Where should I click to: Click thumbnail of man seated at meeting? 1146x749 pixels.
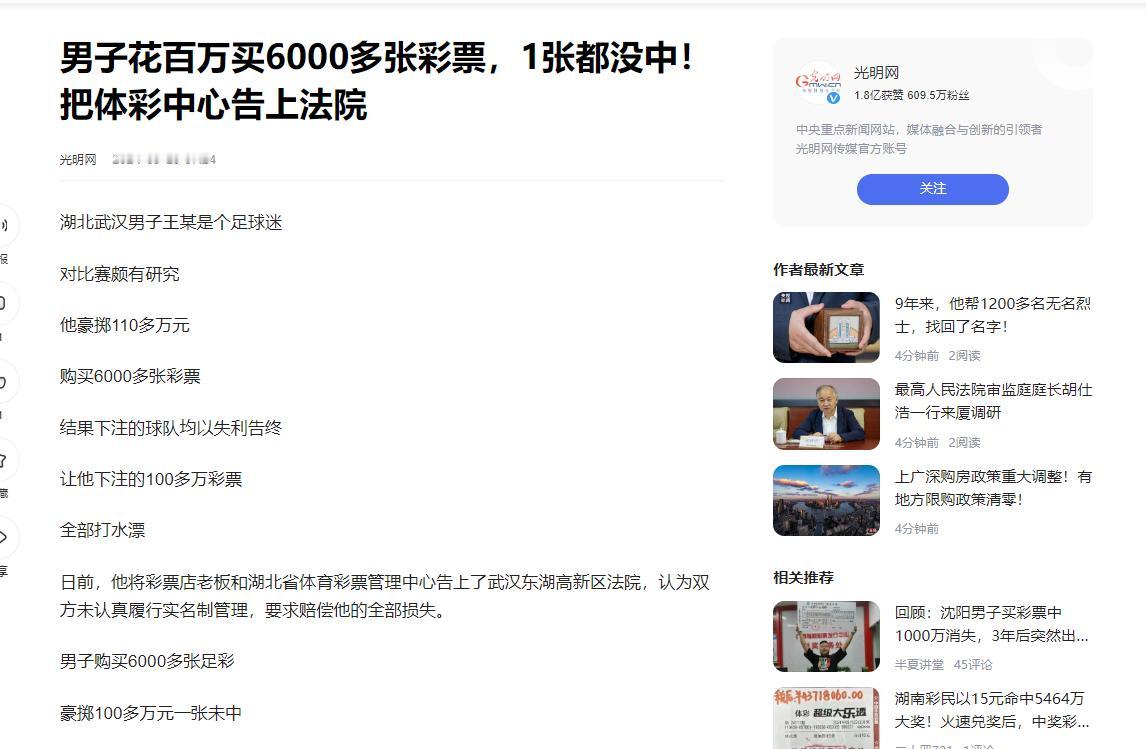point(827,414)
